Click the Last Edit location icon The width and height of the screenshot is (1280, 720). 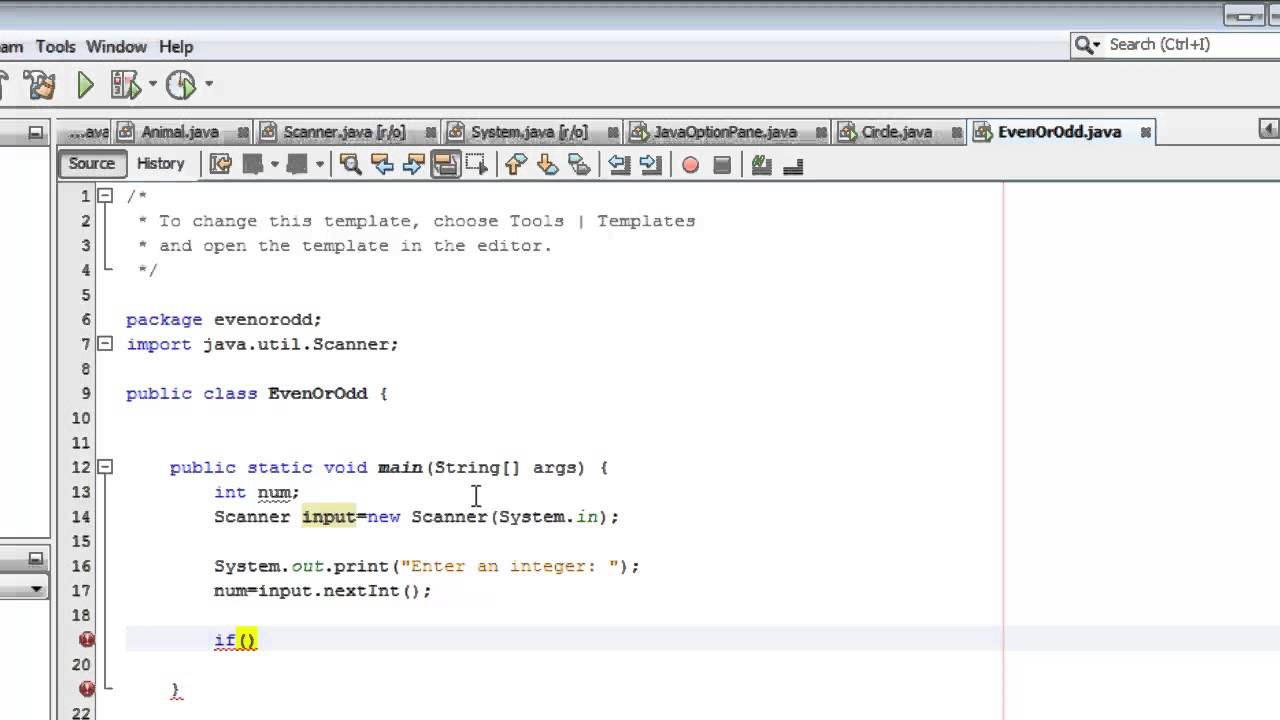tap(220, 165)
